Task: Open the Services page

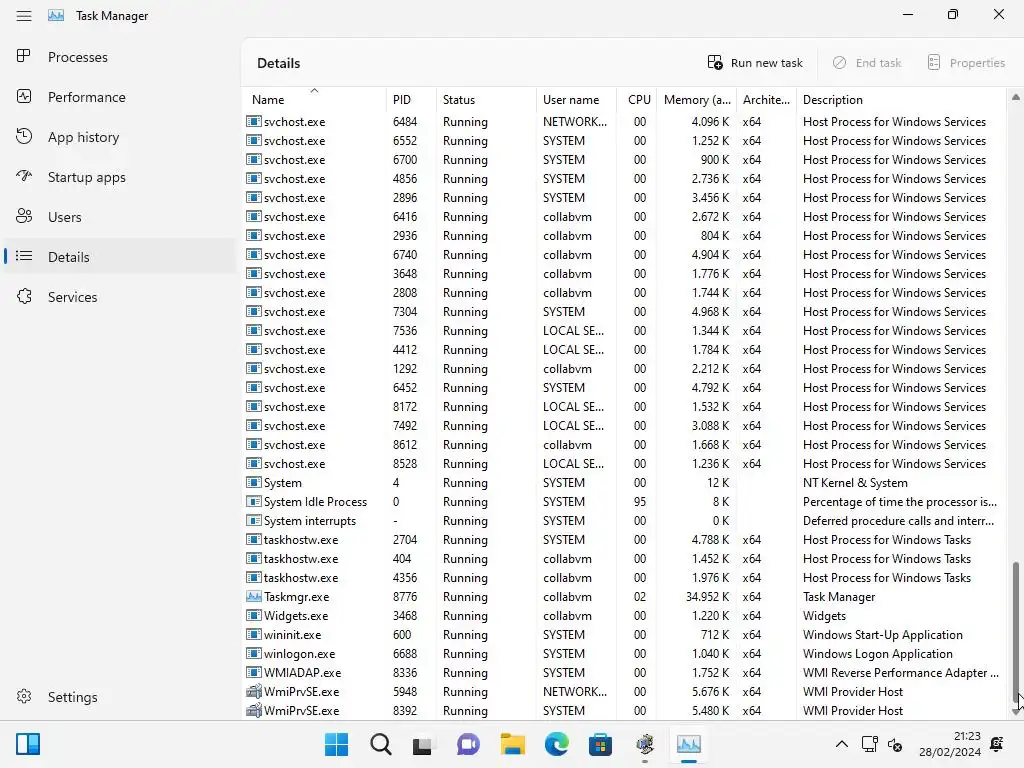Action: (x=119, y=297)
